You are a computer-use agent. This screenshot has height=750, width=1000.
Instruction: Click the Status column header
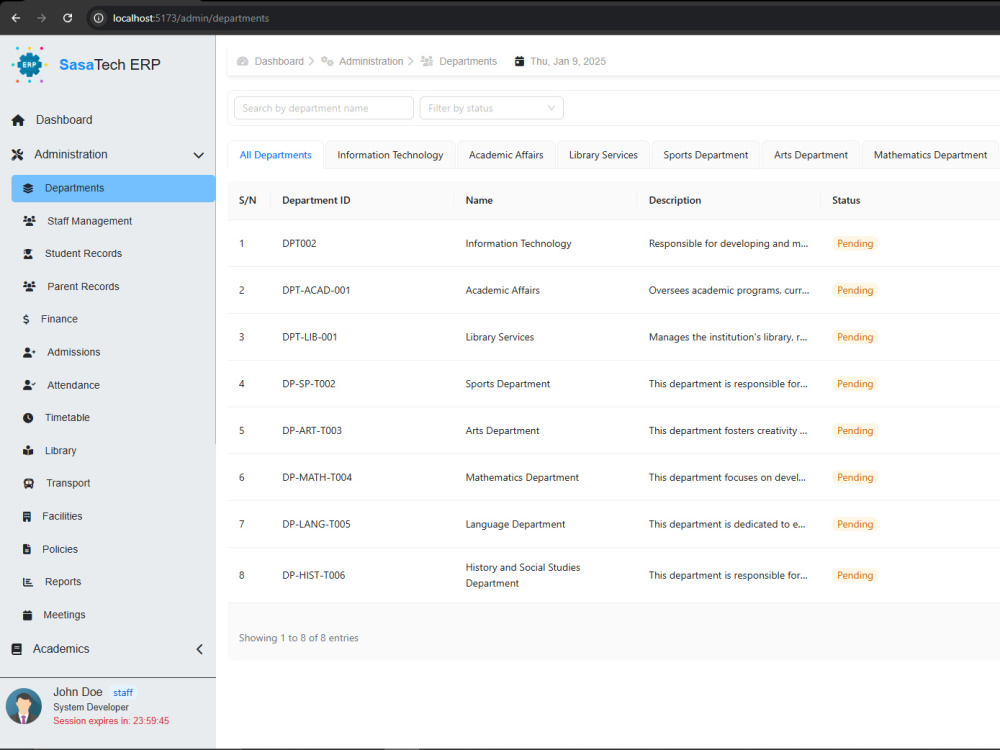(846, 200)
